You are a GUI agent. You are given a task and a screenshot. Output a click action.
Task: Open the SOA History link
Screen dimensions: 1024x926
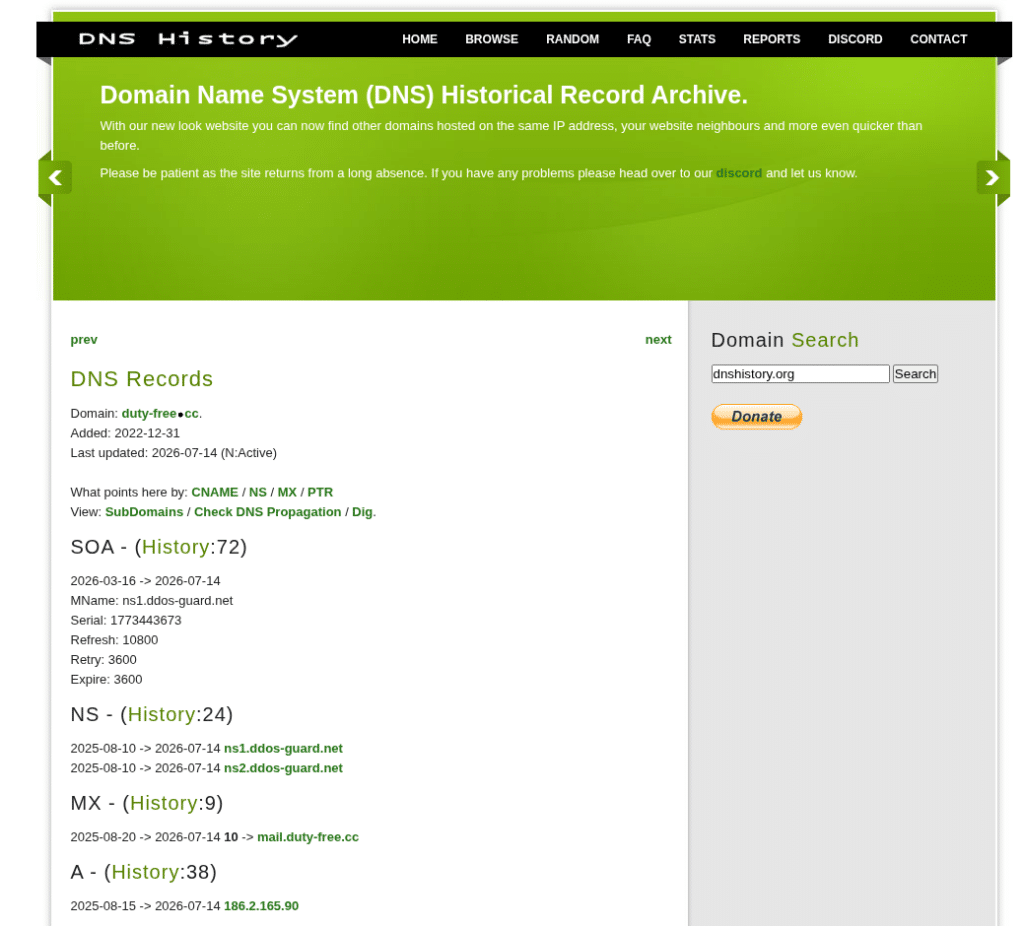[176, 547]
